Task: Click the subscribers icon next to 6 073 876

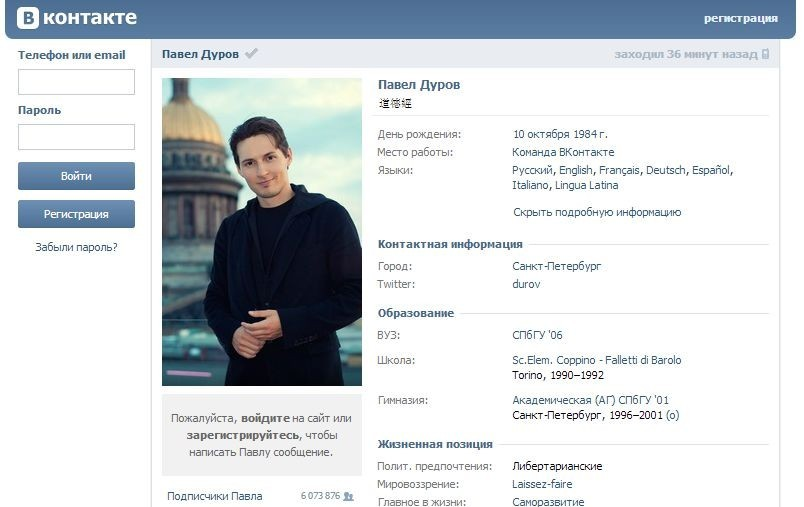Action: point(348,496)
